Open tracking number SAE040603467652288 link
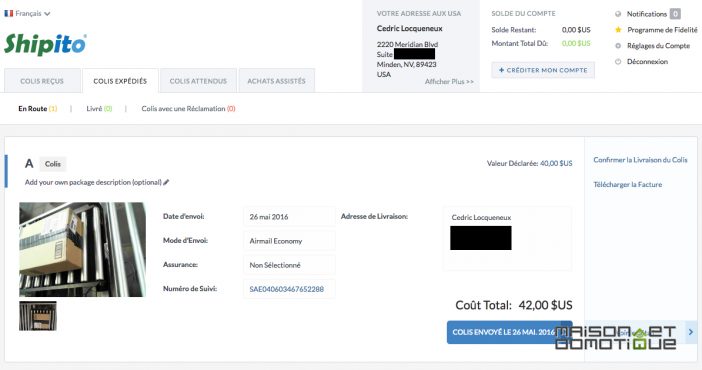 coord(287,289)
